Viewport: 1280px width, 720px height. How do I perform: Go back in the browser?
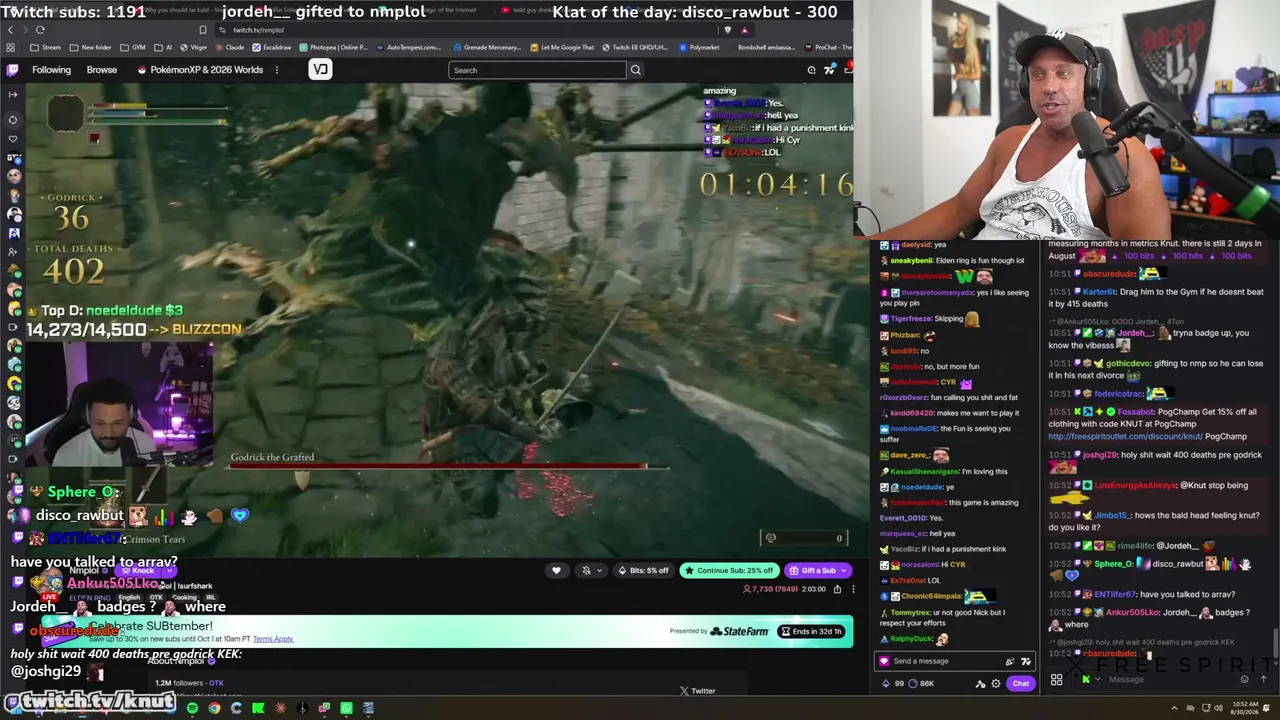[10, 29]
